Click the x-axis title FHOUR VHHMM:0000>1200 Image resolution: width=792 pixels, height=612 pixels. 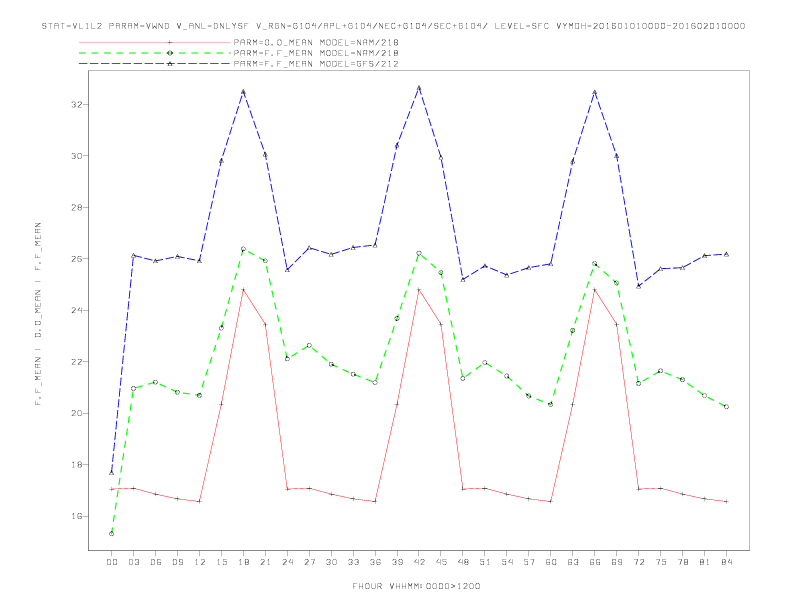click(416, 586)
